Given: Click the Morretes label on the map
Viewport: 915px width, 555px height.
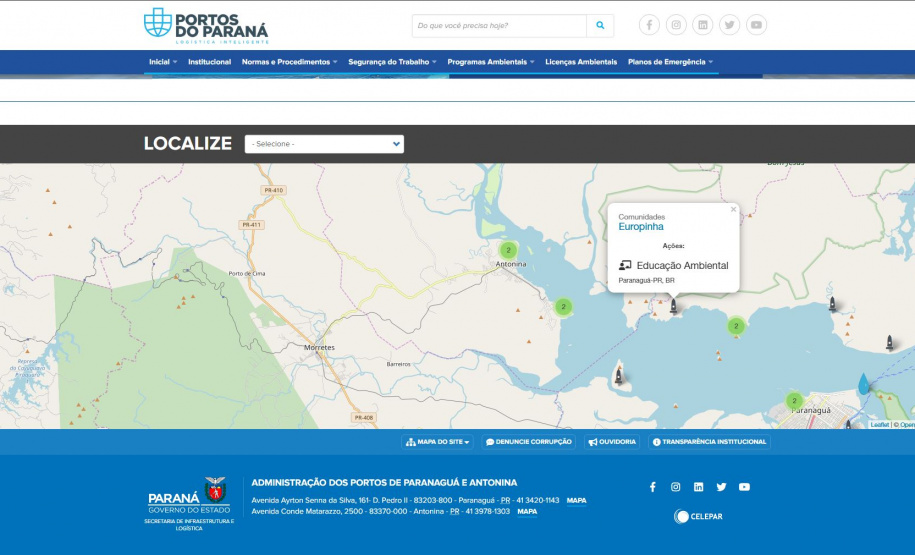Looking at the screenshot, I should click(319, 347).
